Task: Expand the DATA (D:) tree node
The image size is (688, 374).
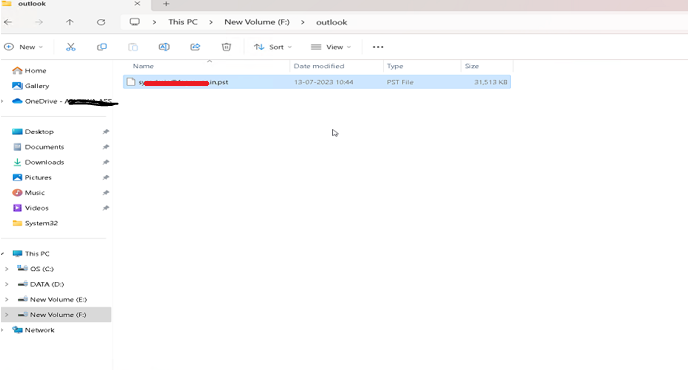Action: point(7,284)
